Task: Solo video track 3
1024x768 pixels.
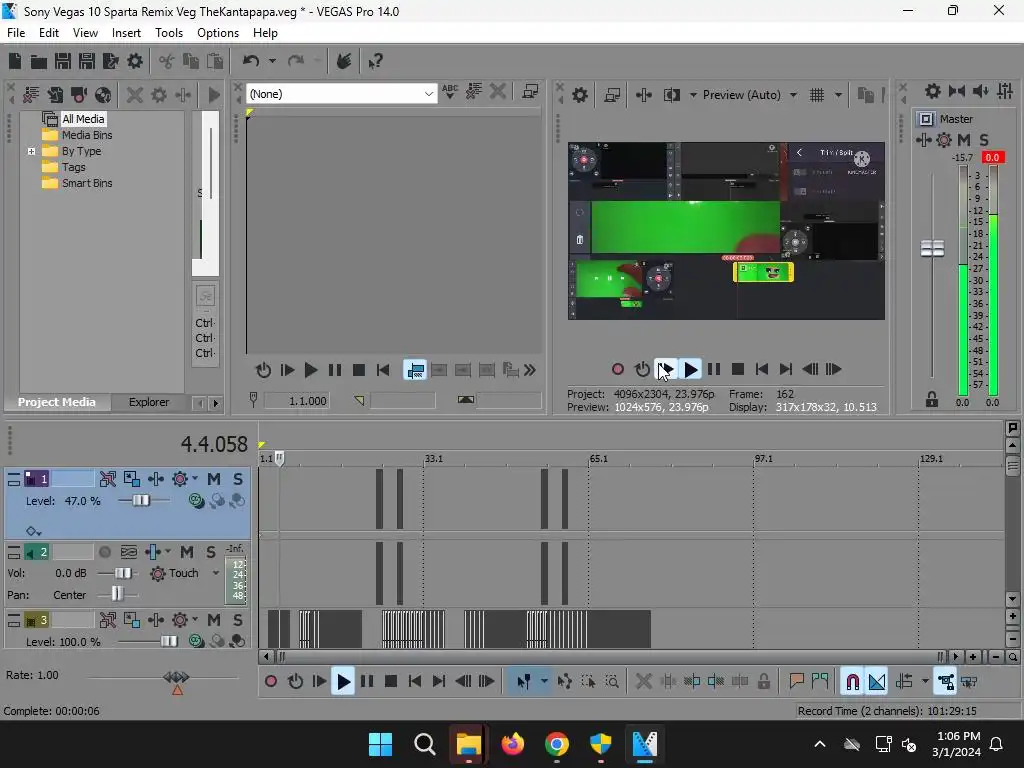Action: point(238,620)
